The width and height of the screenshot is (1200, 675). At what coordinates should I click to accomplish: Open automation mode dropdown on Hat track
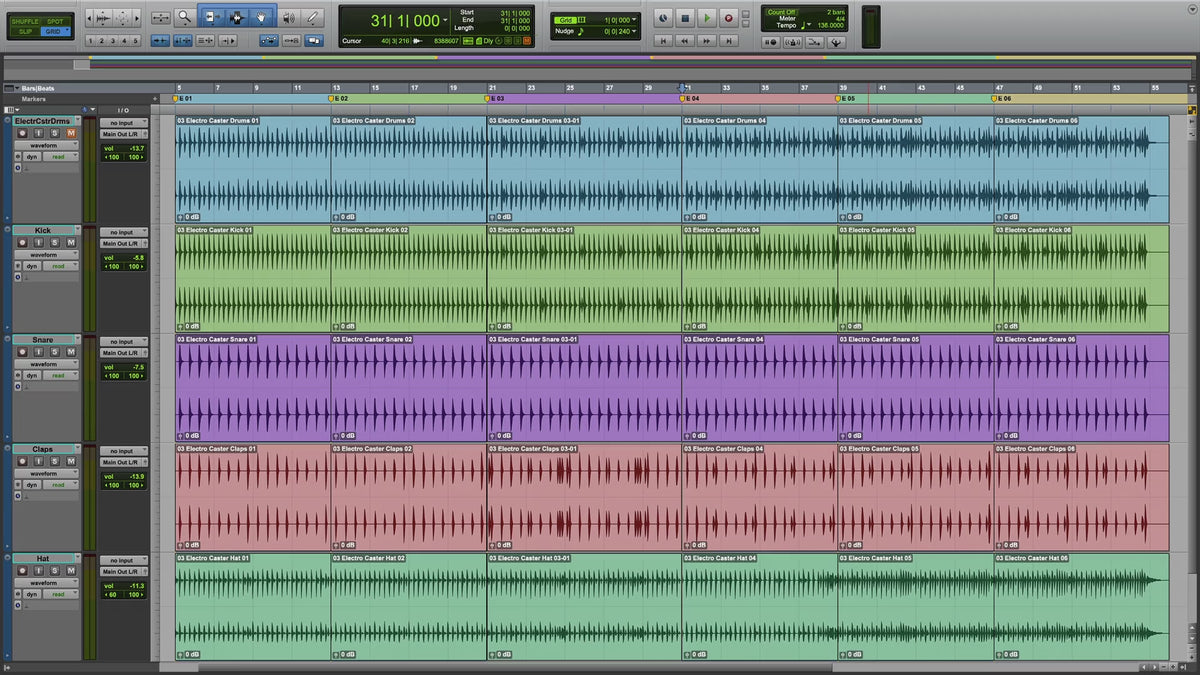(x=60, y=594)
